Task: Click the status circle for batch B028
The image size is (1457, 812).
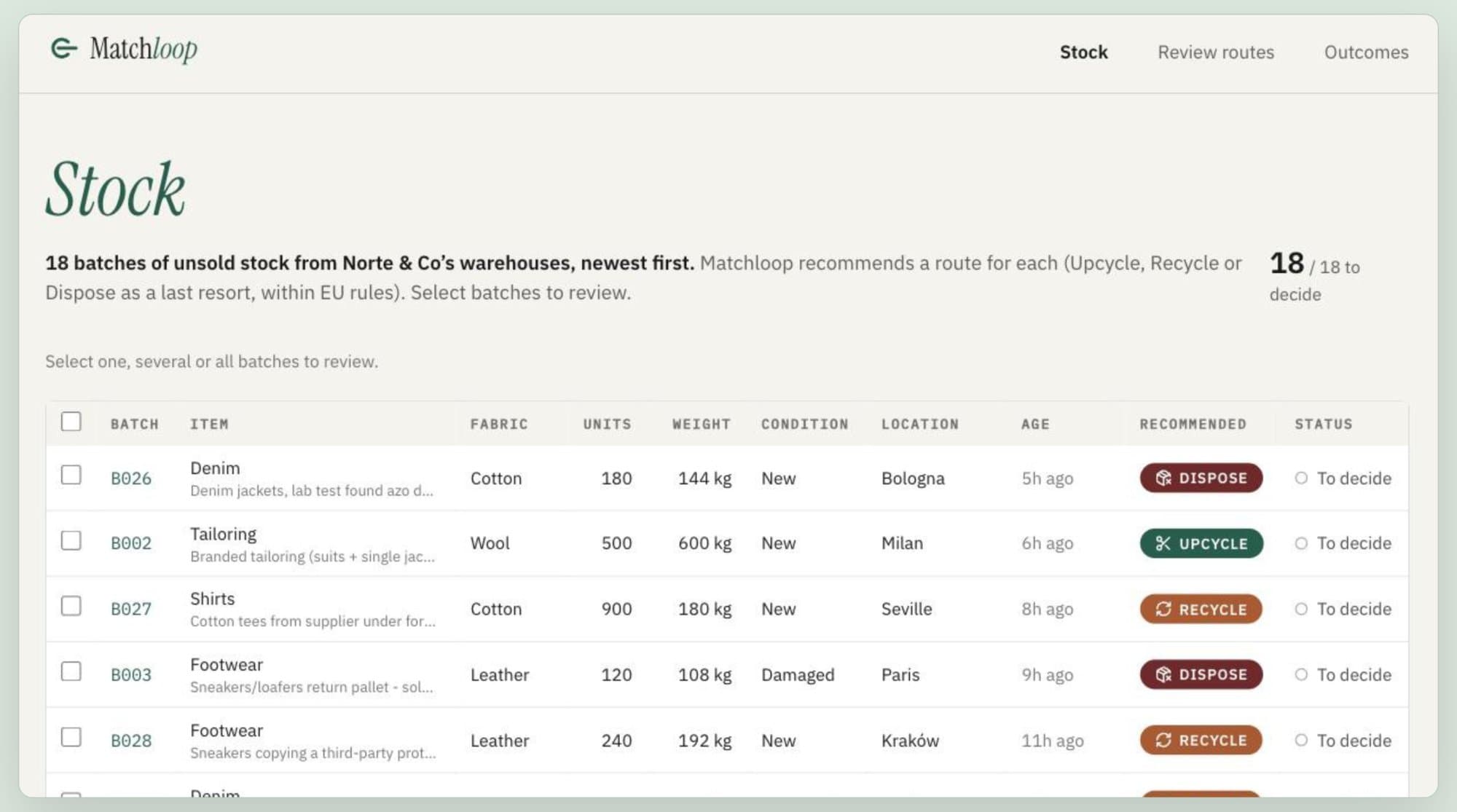Action: pyautogui.click(x=1301, y=740)
